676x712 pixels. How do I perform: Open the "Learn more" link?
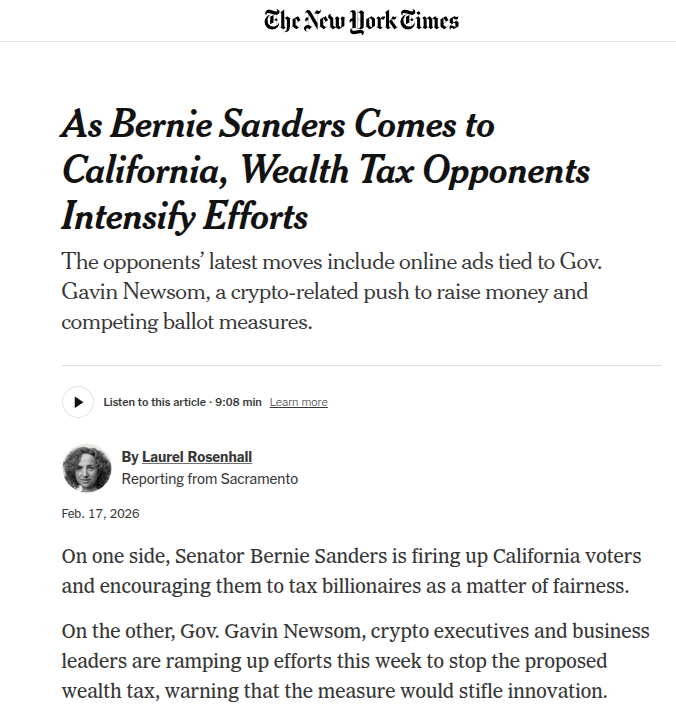(x=298, y=403)
